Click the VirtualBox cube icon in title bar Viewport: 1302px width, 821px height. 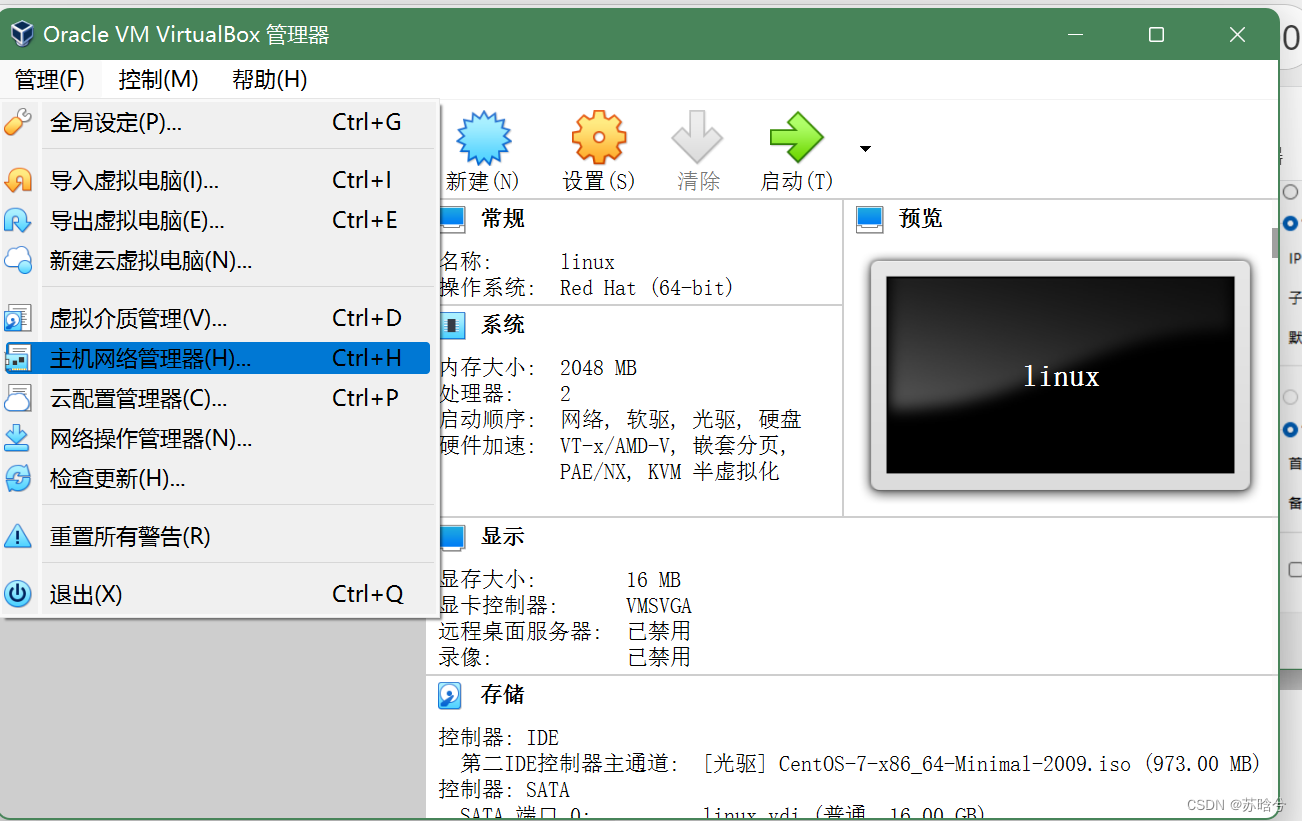tap(21, 34)
